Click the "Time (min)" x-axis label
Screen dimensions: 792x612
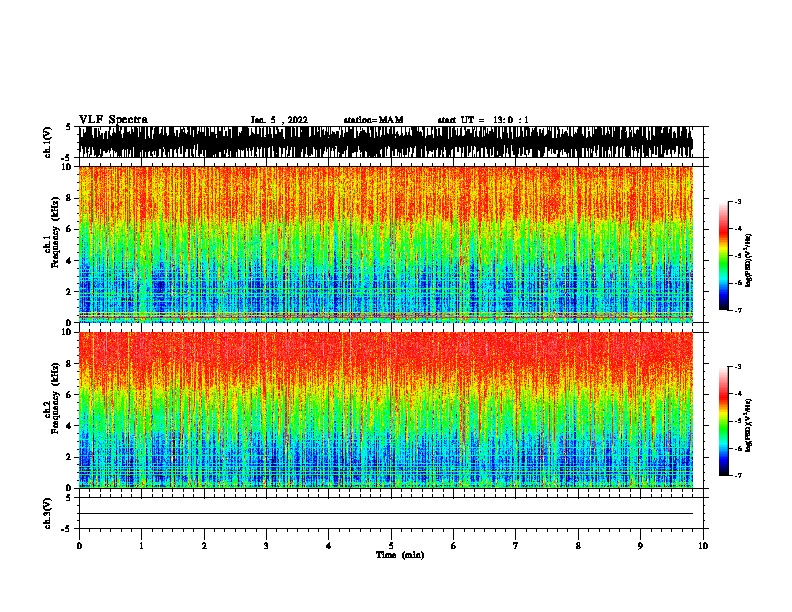(x=400, y=555)
